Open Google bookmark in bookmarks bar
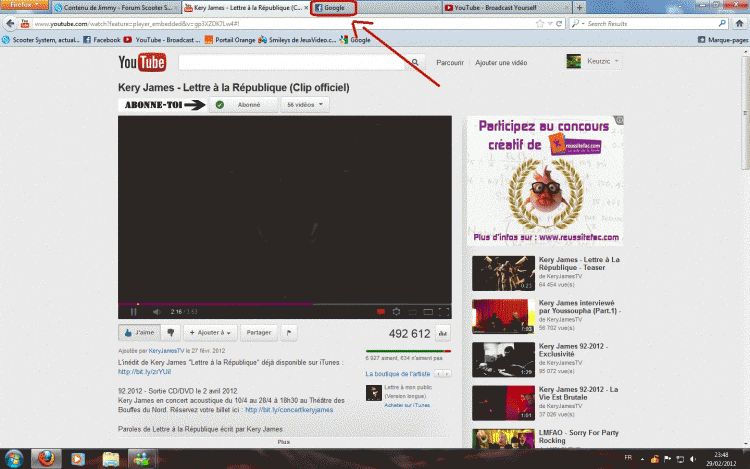The image size is (750, 469). click(x=355, y=40)
